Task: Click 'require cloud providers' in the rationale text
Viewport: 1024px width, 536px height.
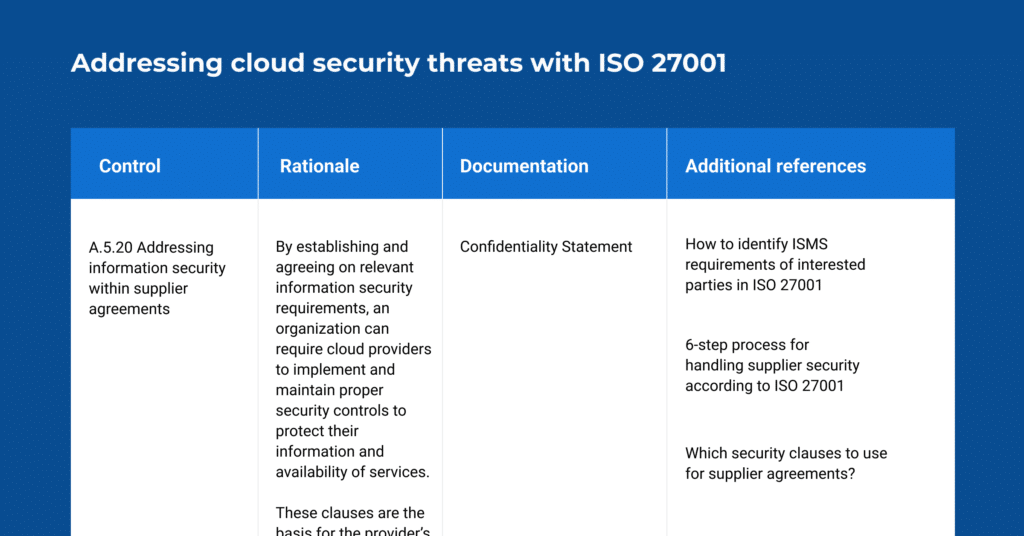Action: pos(353,349)
